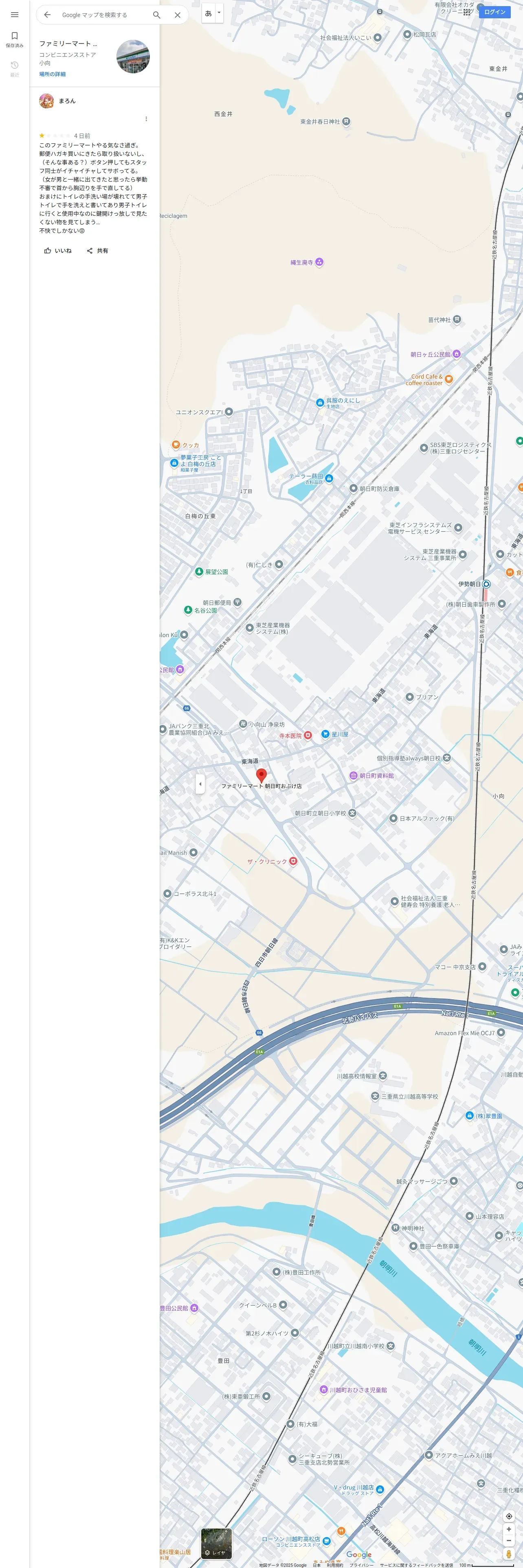
Task: Select the 朝日町資料館 museum marker
Action: (x=353, y=775)
